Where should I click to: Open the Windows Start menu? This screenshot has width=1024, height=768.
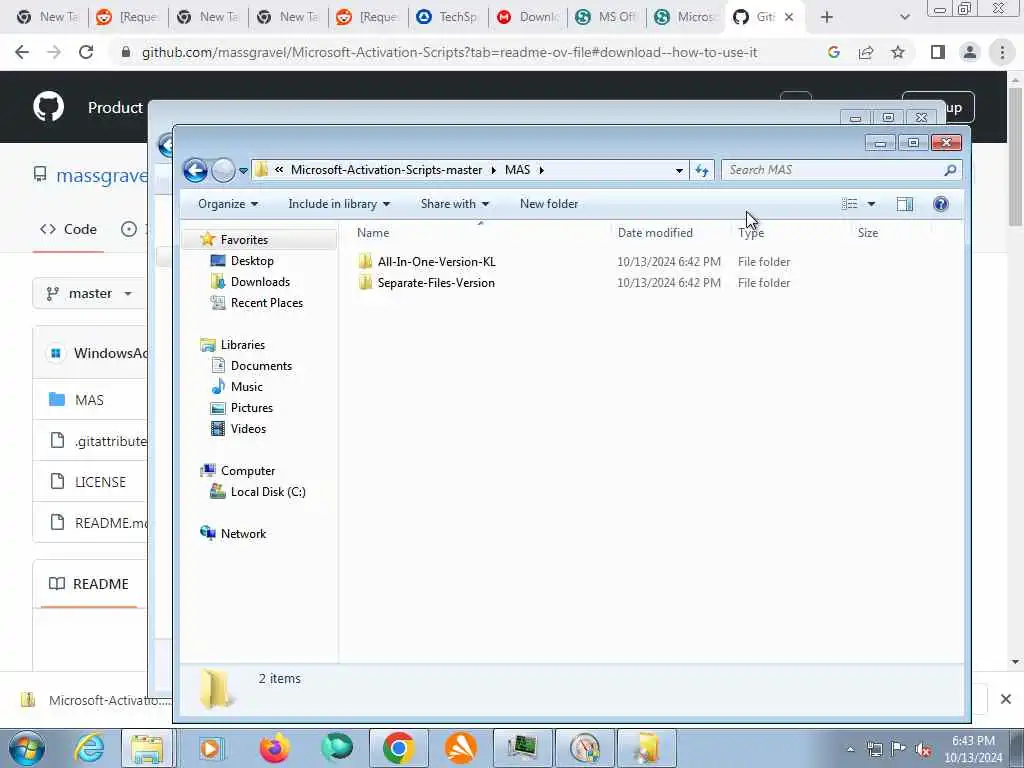coord(27,748)
